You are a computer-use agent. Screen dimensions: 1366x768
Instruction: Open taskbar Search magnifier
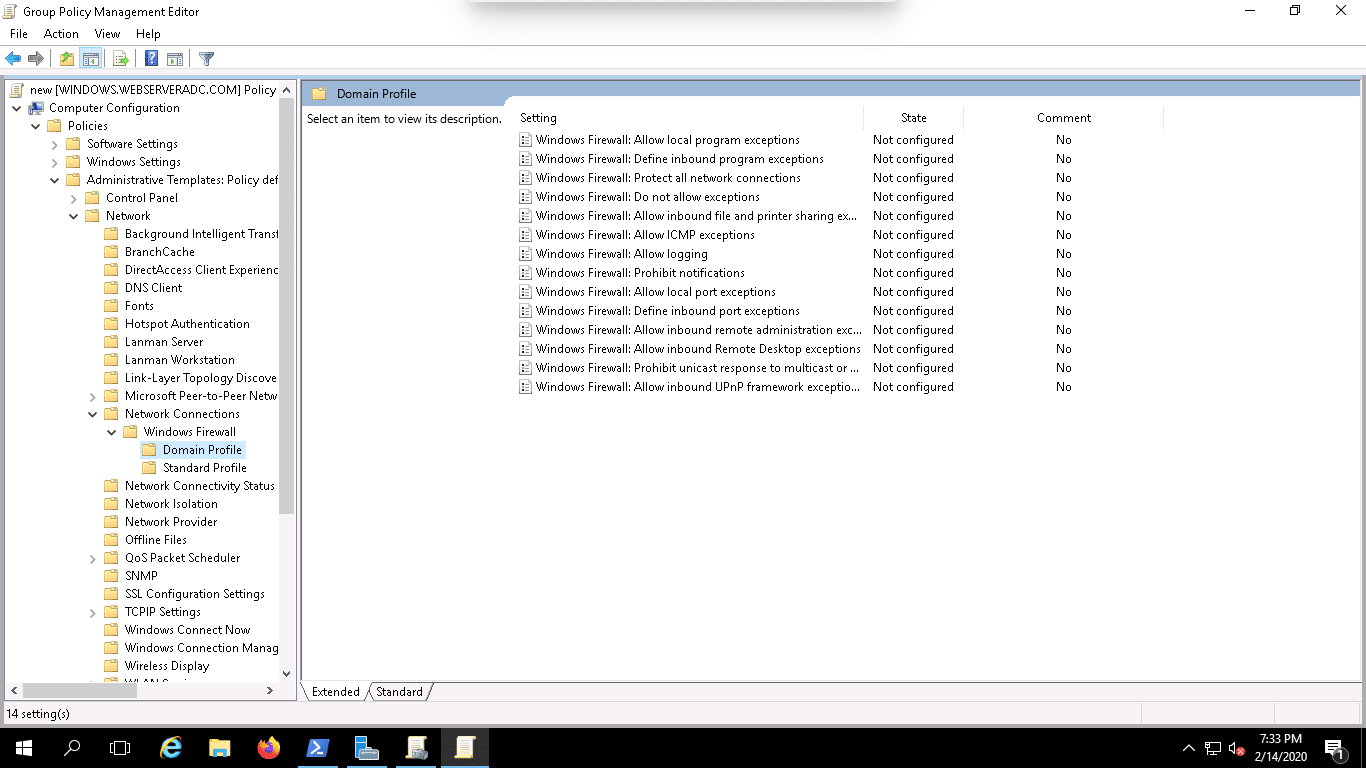[x=72, y=747]
